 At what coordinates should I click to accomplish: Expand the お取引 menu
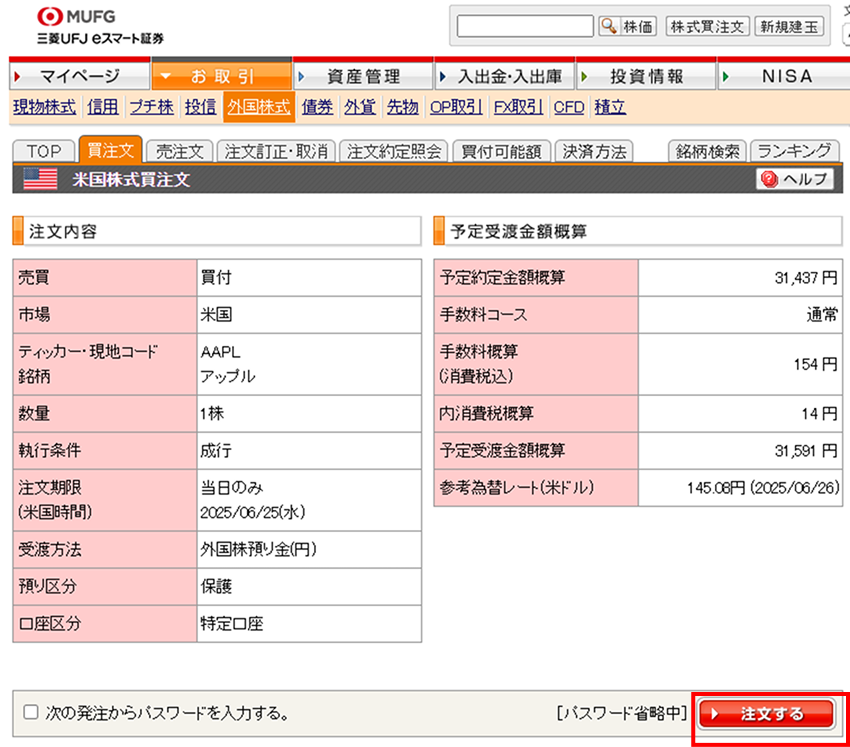pos(221,76)
